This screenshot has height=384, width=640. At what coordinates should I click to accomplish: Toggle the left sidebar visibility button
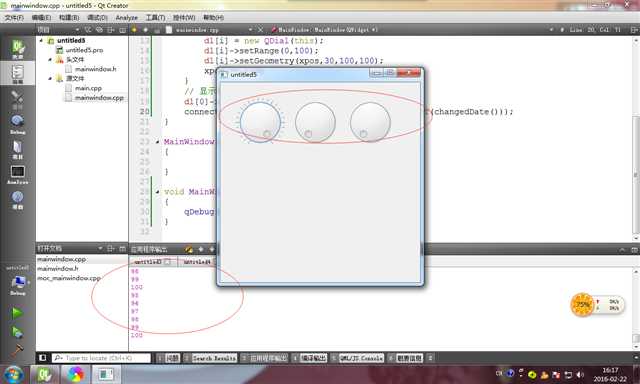point(42,358)
